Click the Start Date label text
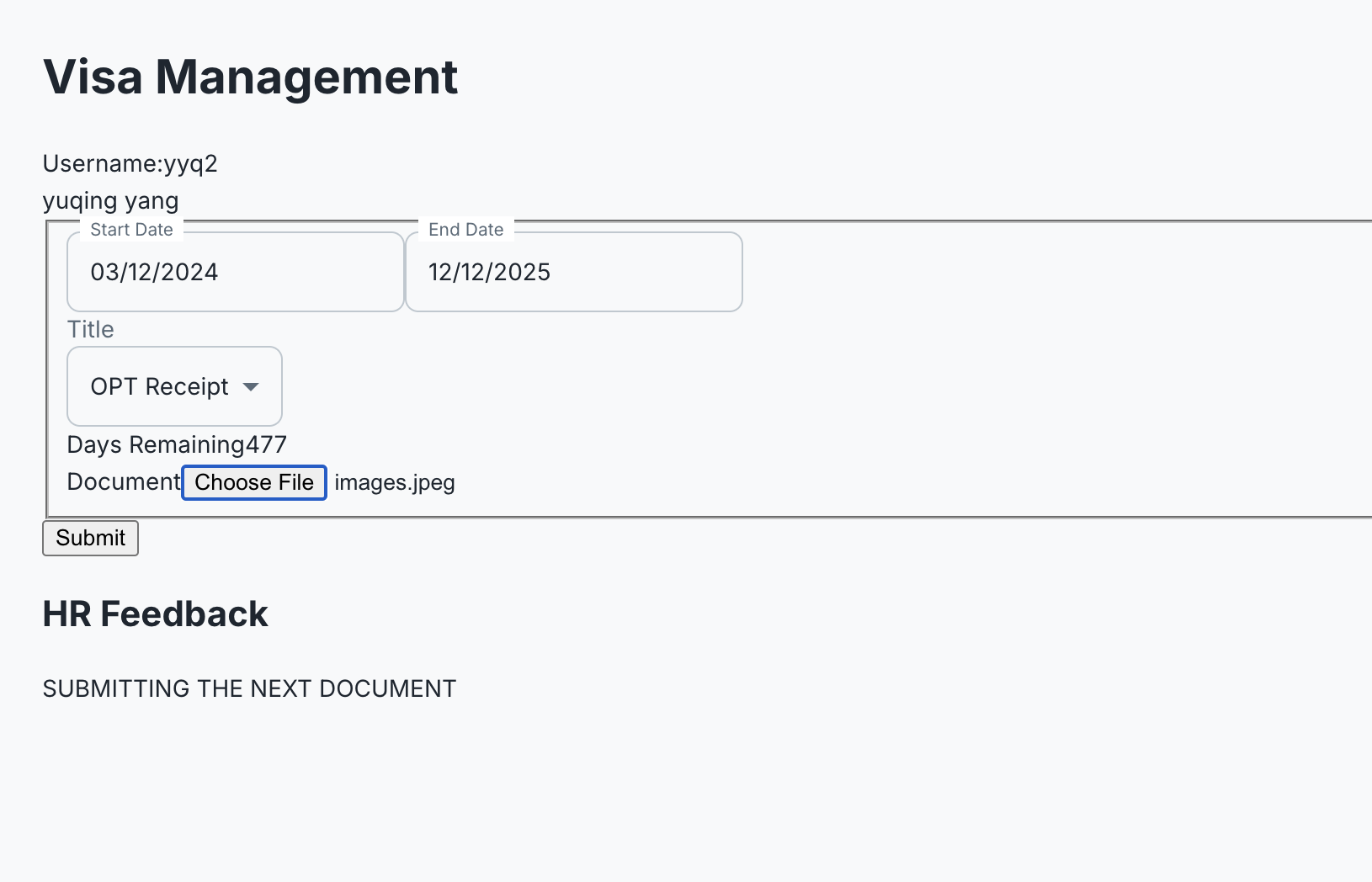The height and width of the screenshot is (882, 1372). [131, 228]
